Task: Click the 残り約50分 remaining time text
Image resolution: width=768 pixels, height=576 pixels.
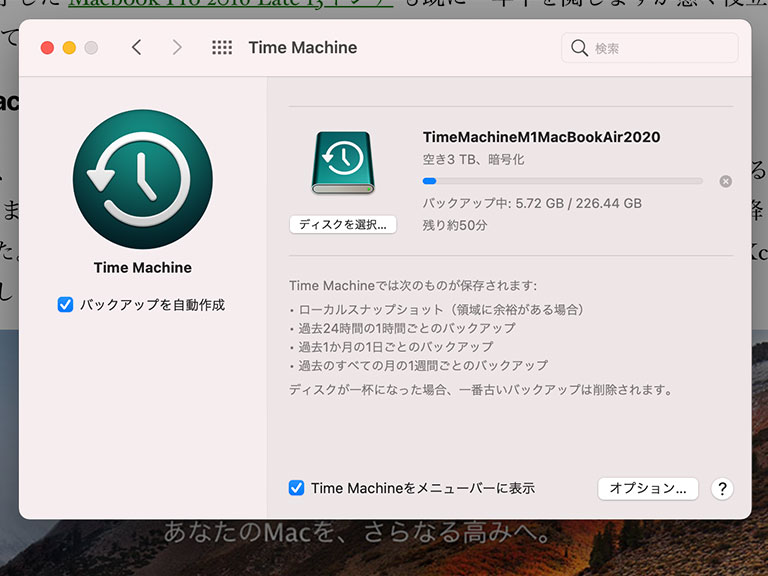Action: click(455, 225)
